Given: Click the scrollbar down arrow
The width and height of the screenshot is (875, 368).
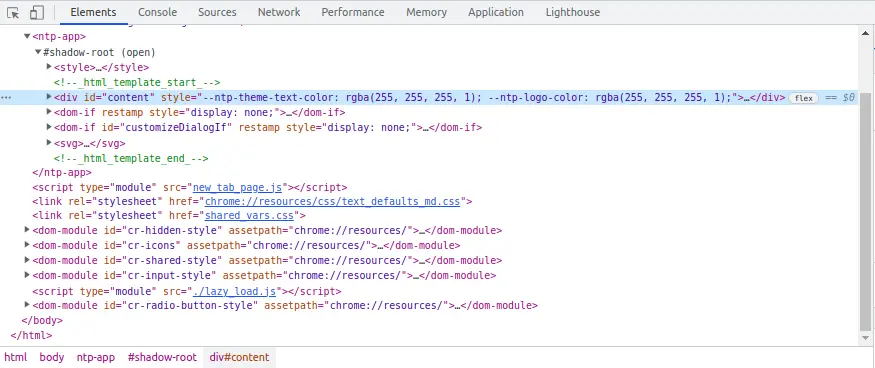Looking at the screenshot, I should click(866, 338).
